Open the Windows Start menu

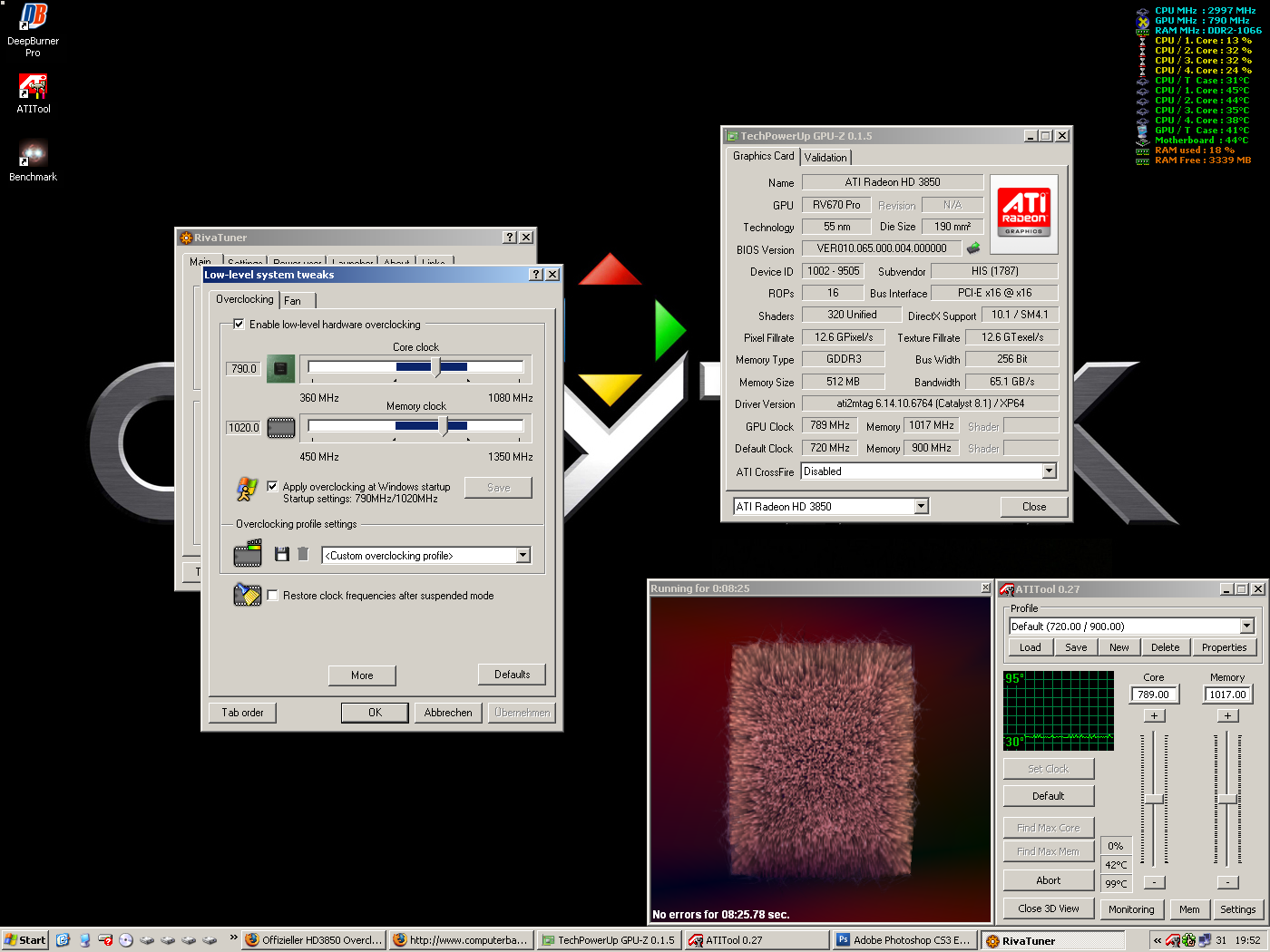[24, 940]
